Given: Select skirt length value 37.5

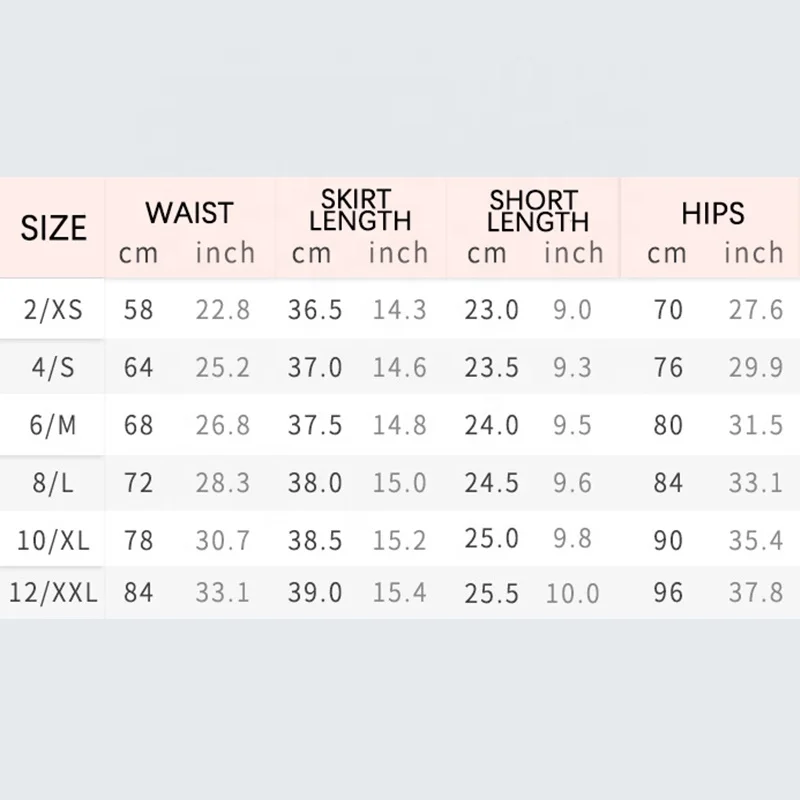Looking at the screenshot, I should pos(315,425).
